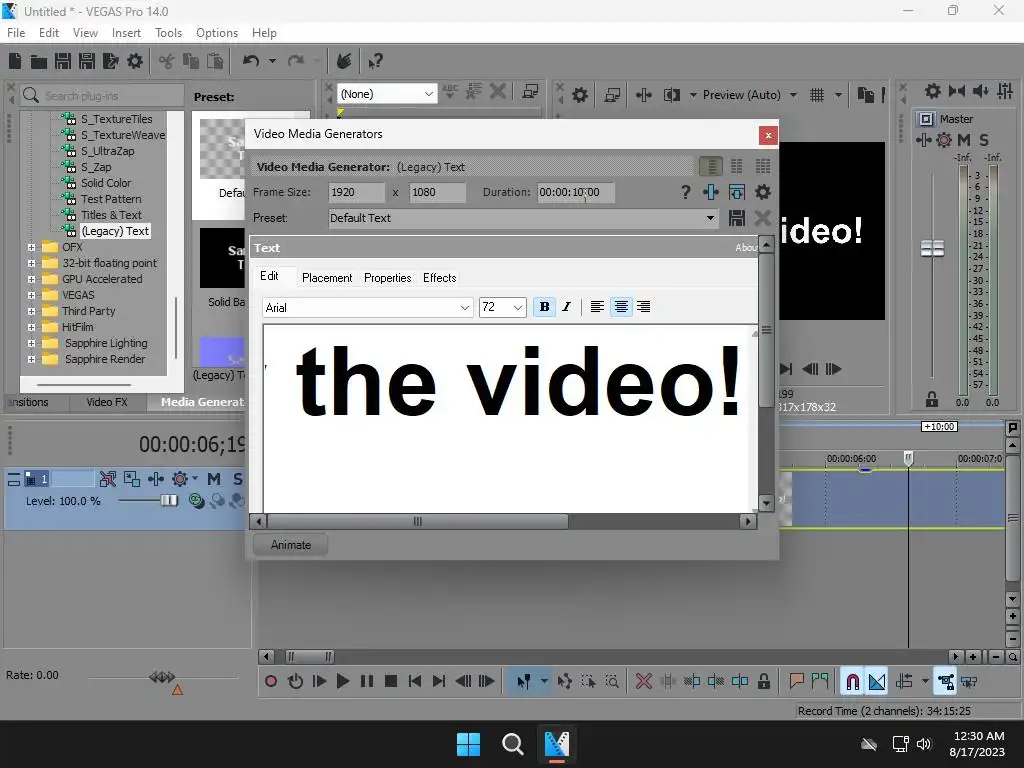Close the Video Media Generators dialog

[x=768, y=135]
